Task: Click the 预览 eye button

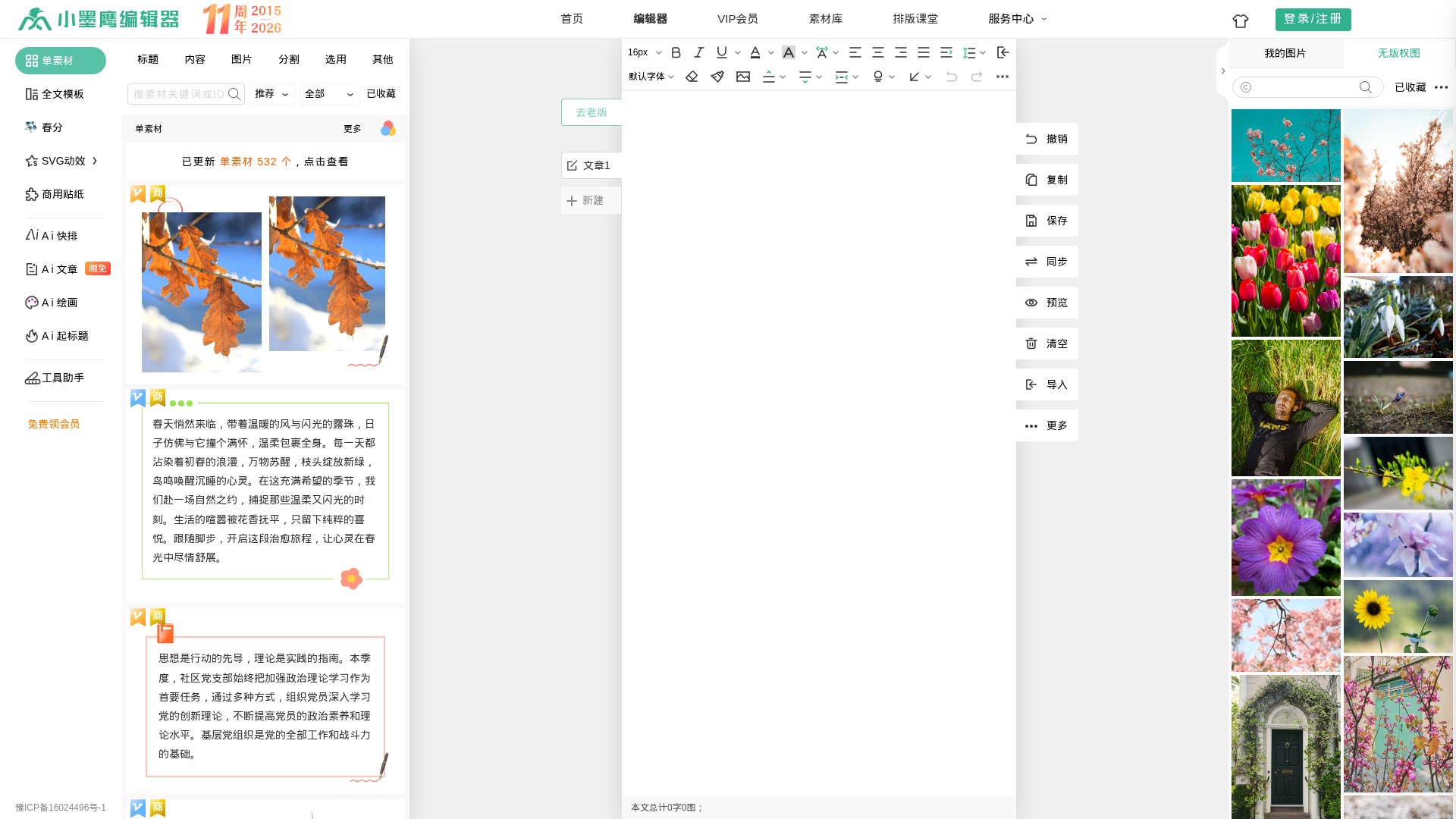Action: pos(1047,303)
